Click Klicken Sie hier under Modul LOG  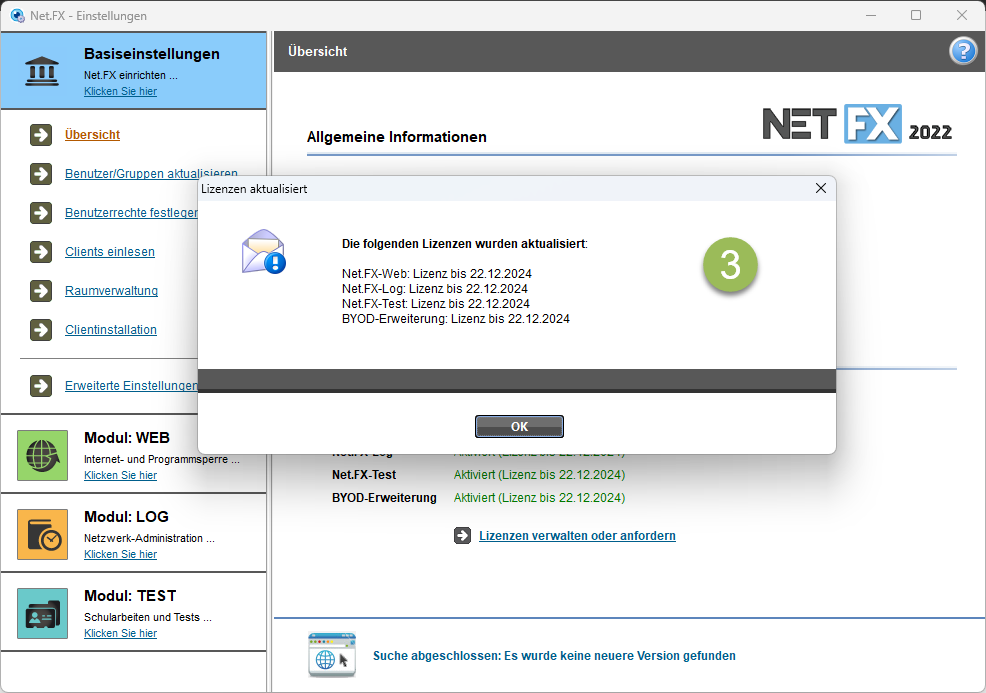coord(120,554)
